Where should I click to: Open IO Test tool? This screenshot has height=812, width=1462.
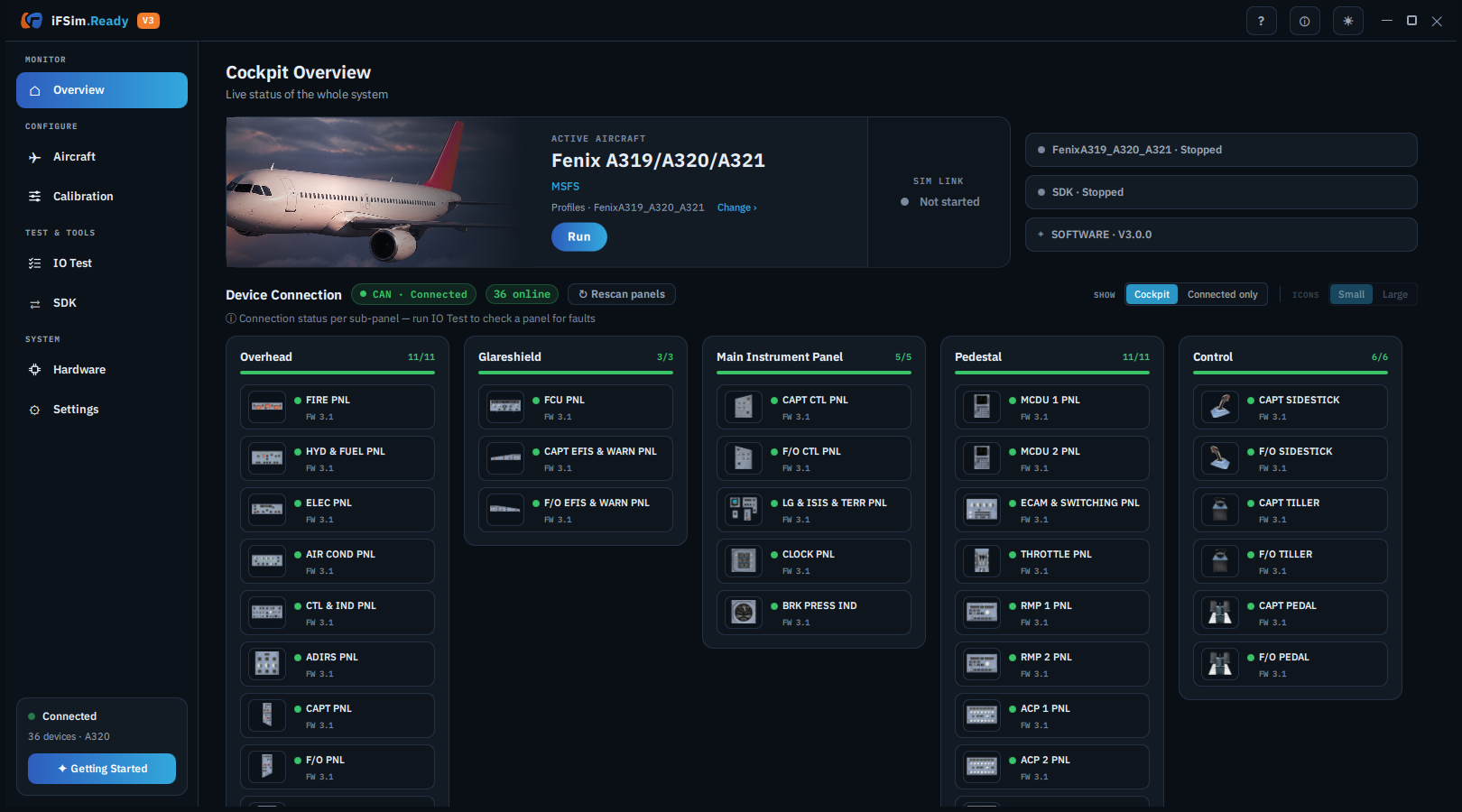[102, 263]
